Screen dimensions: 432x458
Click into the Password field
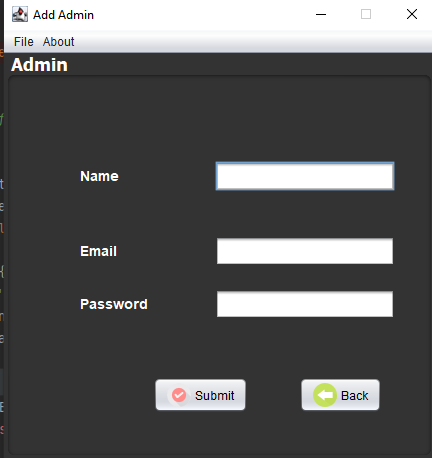point(305,304)
